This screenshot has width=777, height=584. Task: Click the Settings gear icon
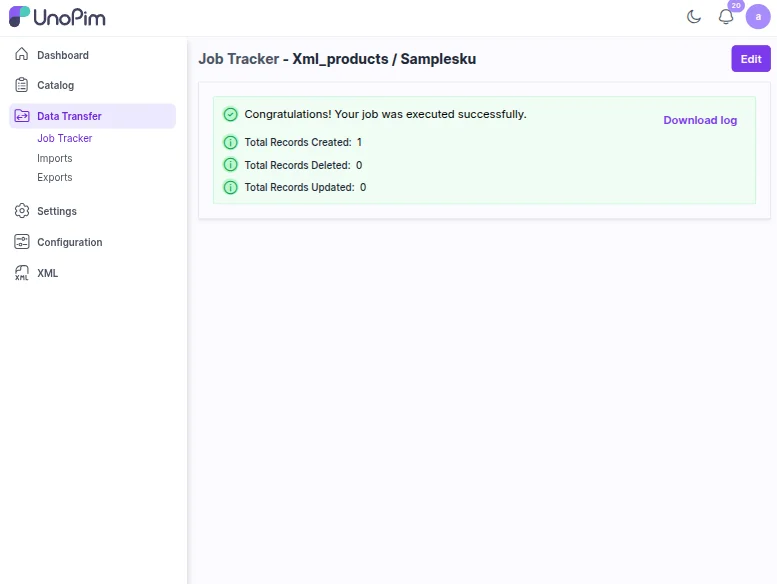[x=22, y=211]
